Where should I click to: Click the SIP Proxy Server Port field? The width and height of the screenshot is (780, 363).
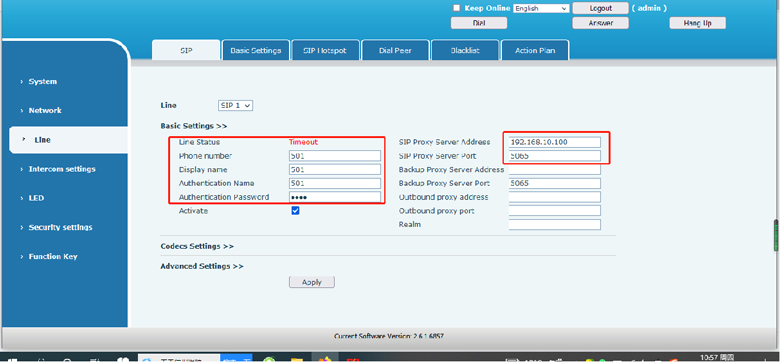click(x=555, y=156)
